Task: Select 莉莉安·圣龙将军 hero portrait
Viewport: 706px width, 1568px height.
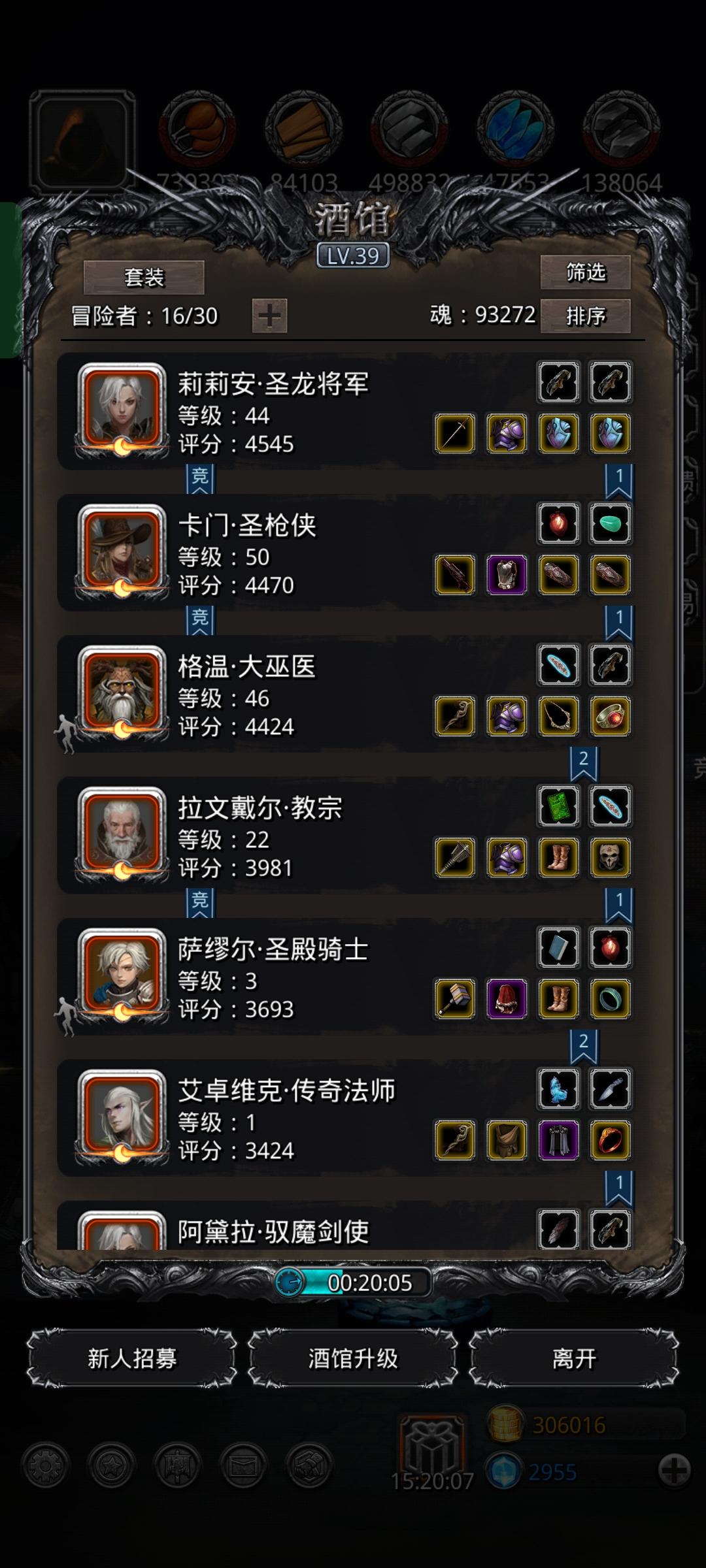Action: (122, 410)
